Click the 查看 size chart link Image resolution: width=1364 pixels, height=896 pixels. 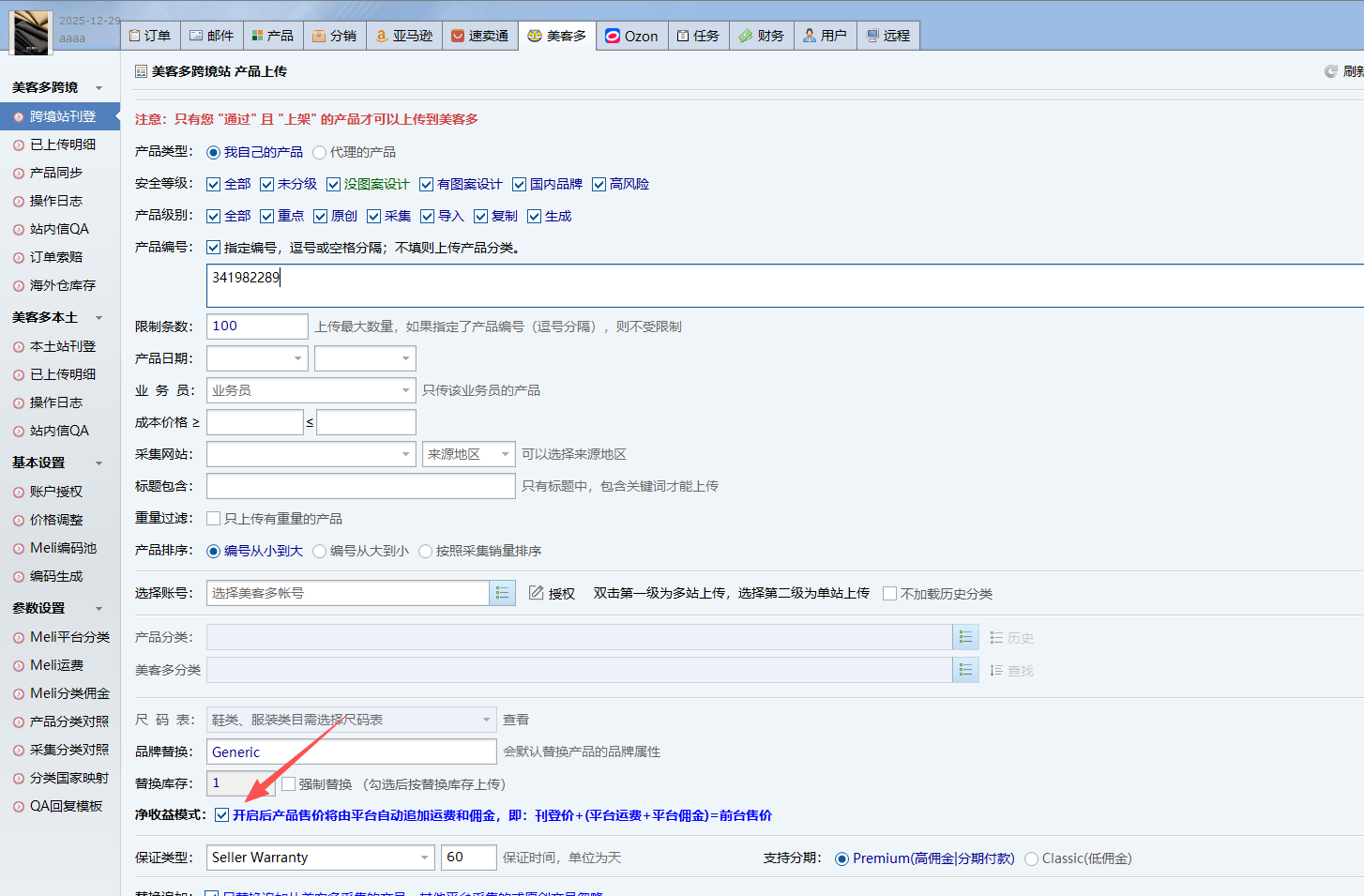click(x=516, y=720)
